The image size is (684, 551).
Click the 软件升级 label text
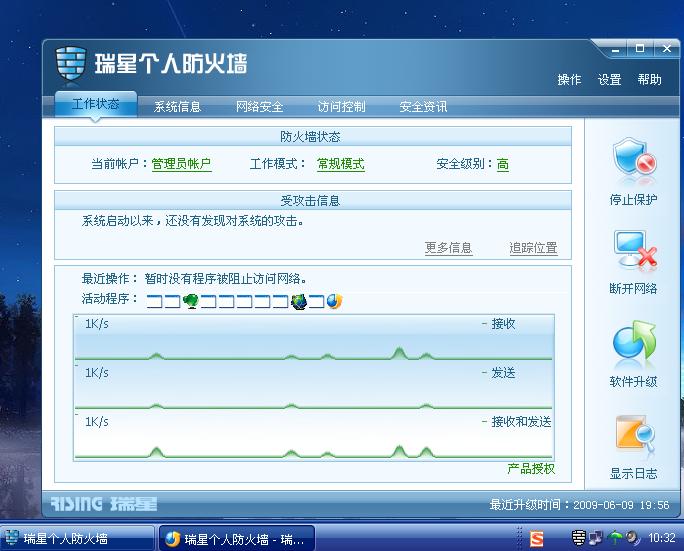tap(633, 382)
